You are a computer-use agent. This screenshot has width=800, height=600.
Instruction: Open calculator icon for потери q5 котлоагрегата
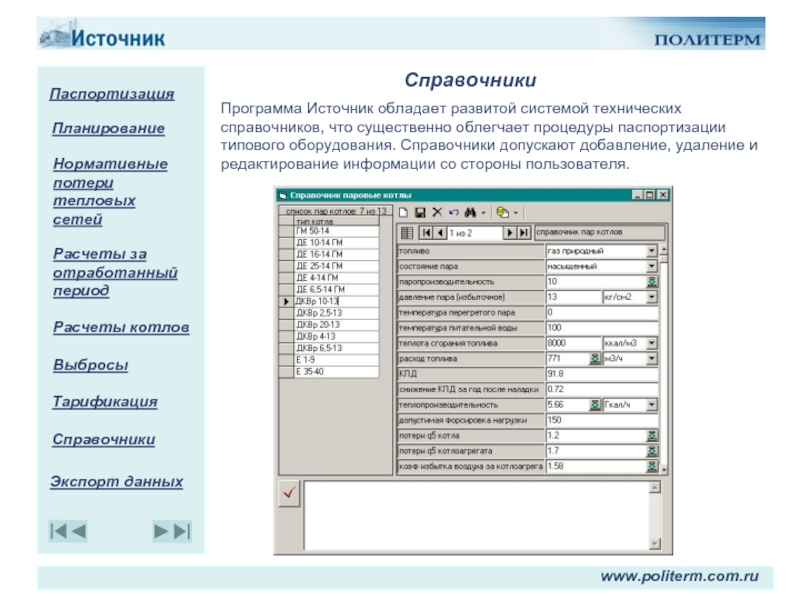(x=652, y=451)
